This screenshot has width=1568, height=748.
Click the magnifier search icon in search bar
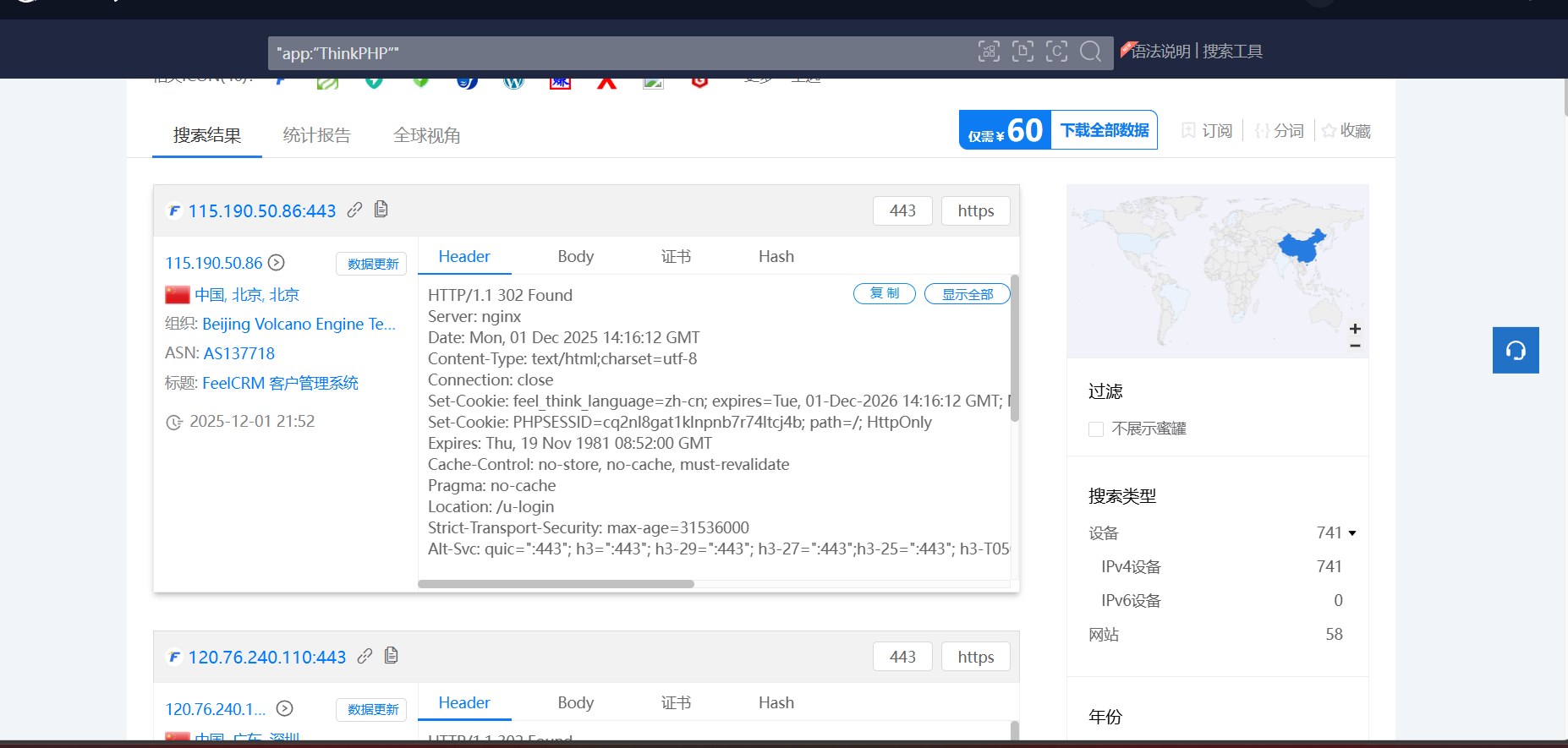(1090, 52)
